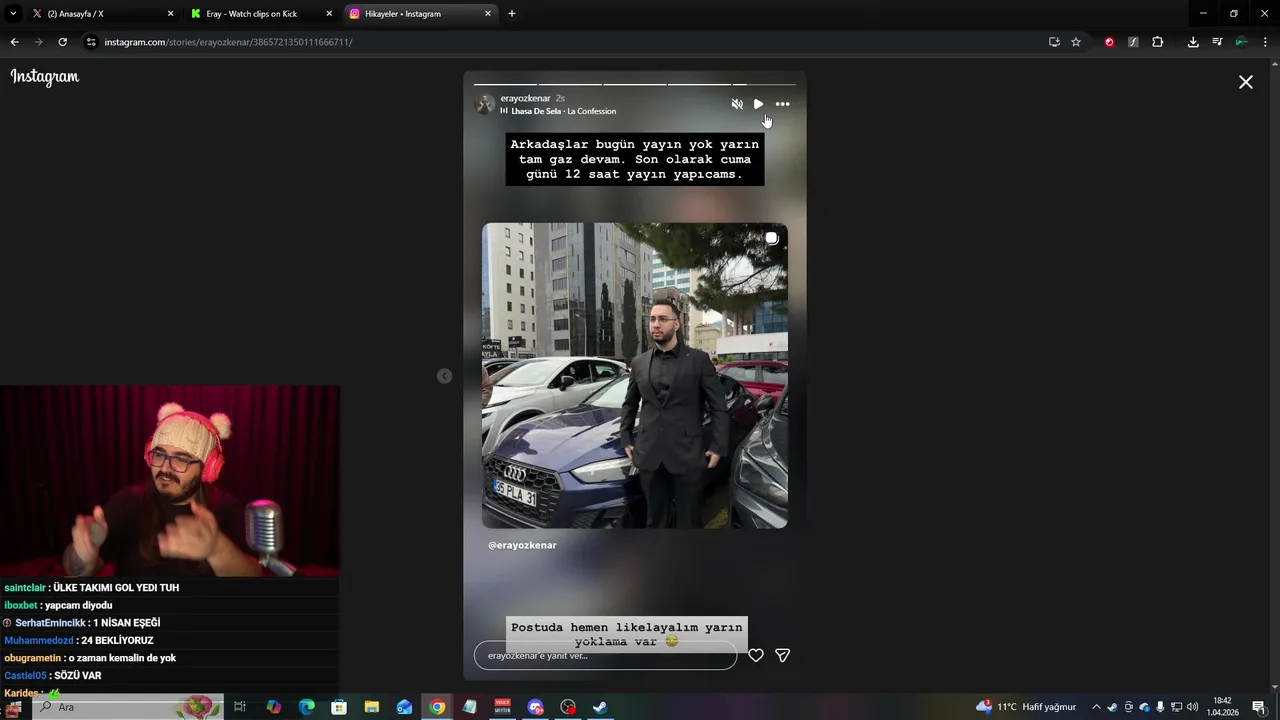This screenshot has width=1280, height=720.
Task: Open Steam from the taskbar
Action: point(600,707)
